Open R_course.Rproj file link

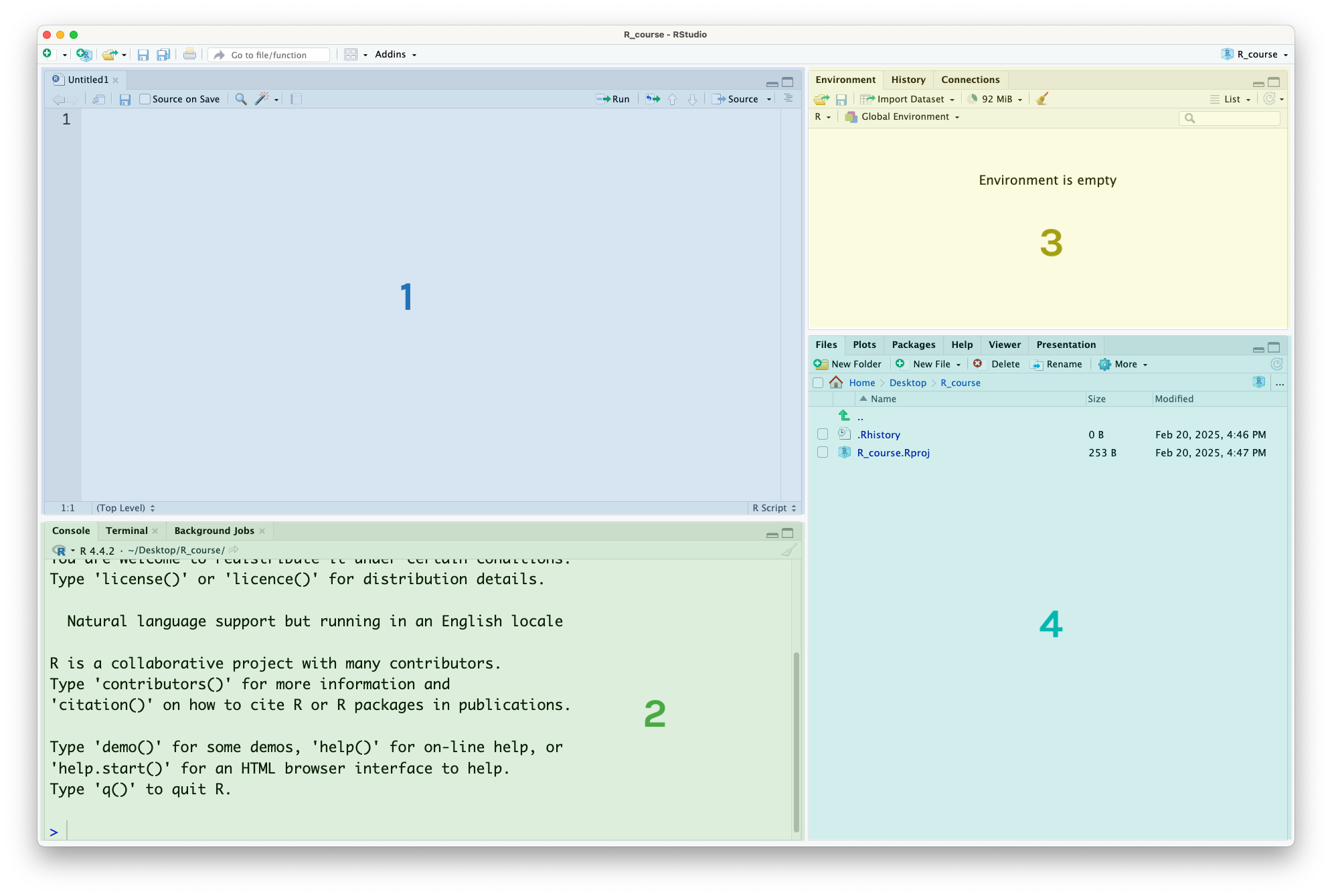pos(893,453)
